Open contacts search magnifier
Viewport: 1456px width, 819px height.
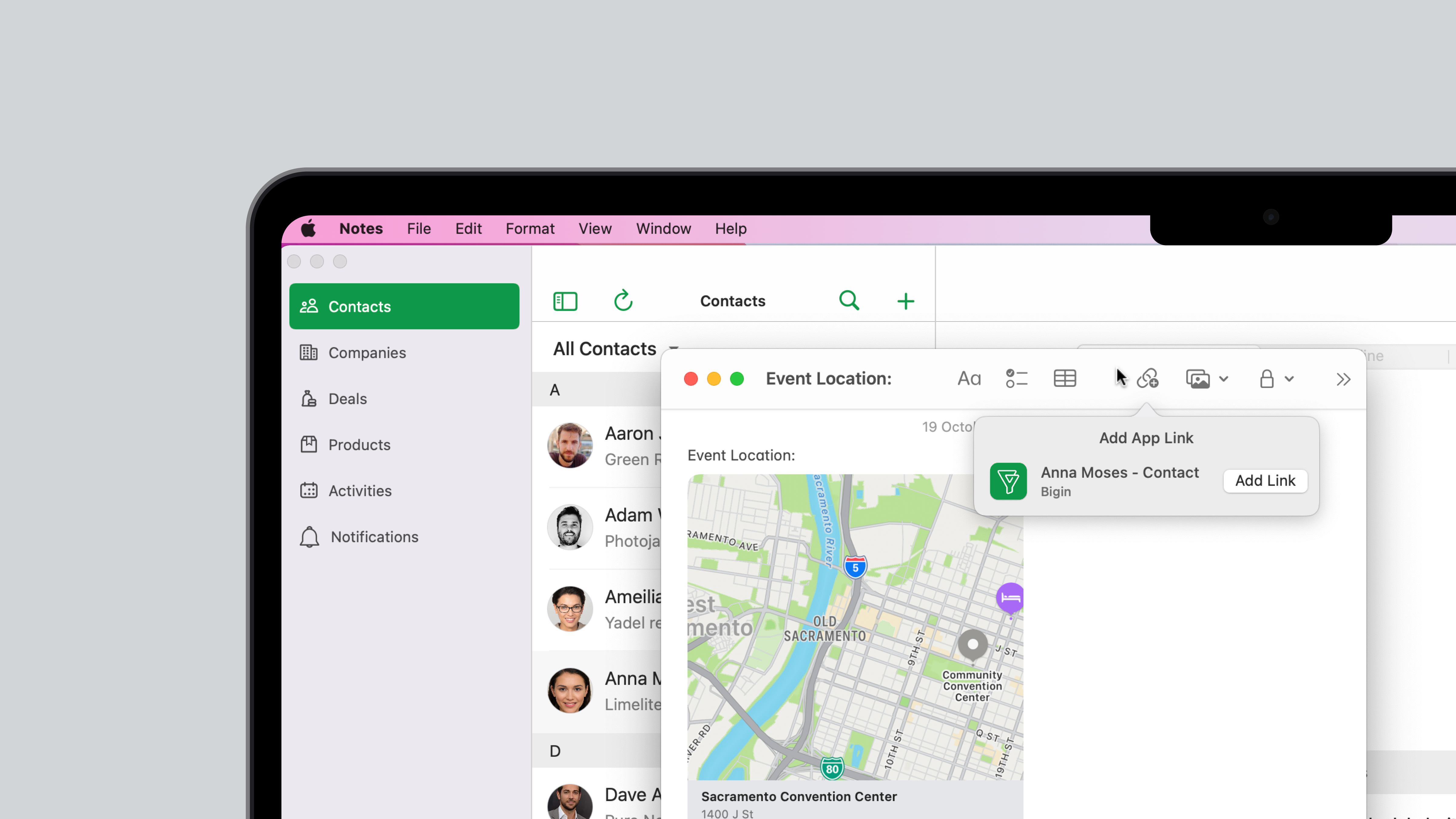(849, 301)
